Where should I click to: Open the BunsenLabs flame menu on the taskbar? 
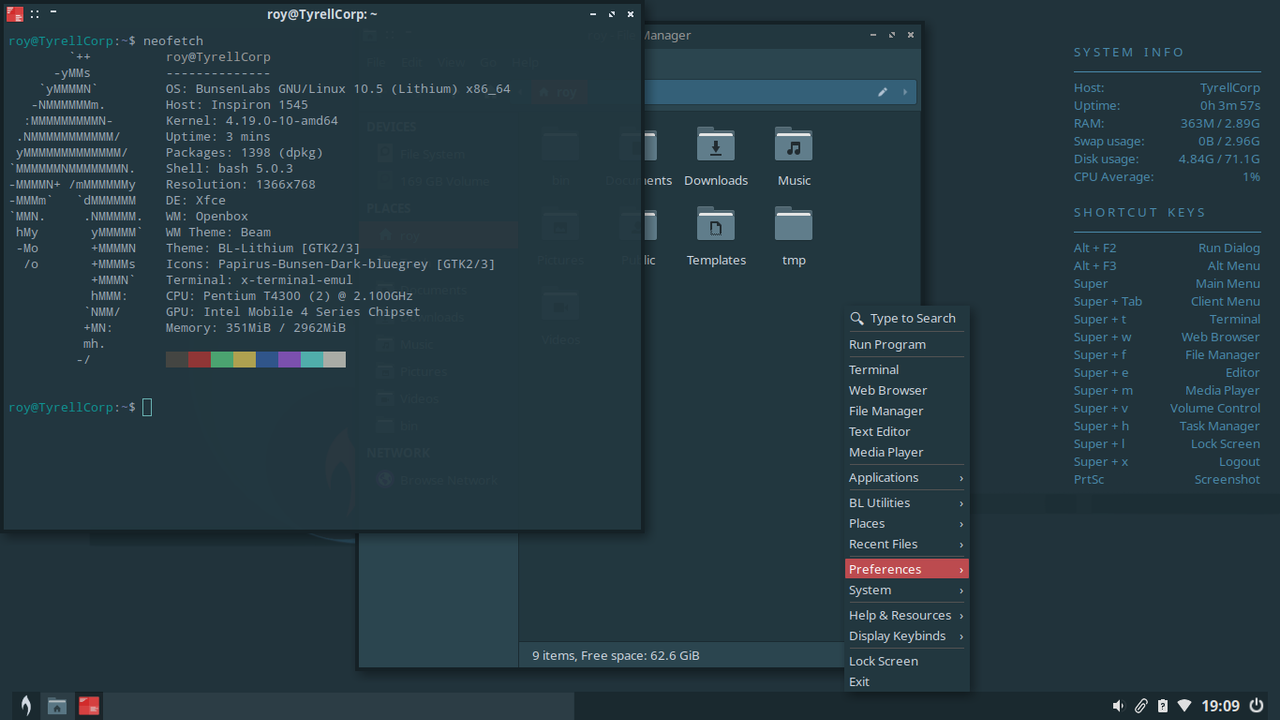(26, 706)
